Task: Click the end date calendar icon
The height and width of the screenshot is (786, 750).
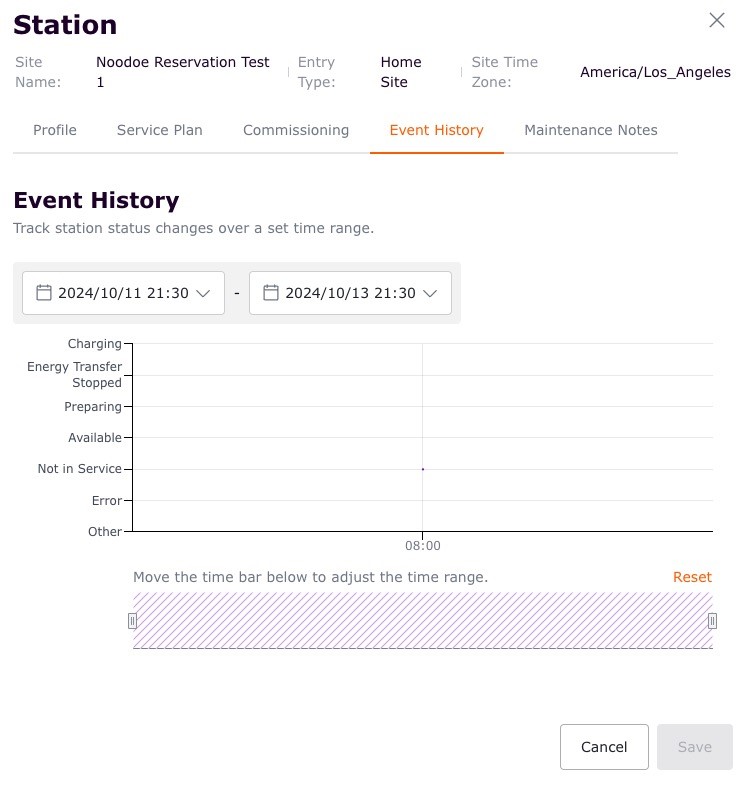Action: point(270,293)
